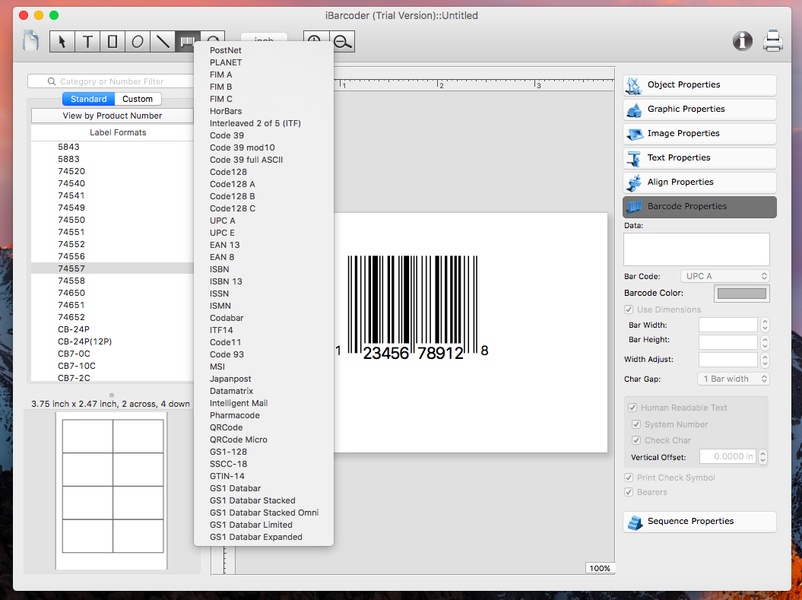Open the Char Gap dropdown
Screen dimensions: 802x600
pos(732,379)
